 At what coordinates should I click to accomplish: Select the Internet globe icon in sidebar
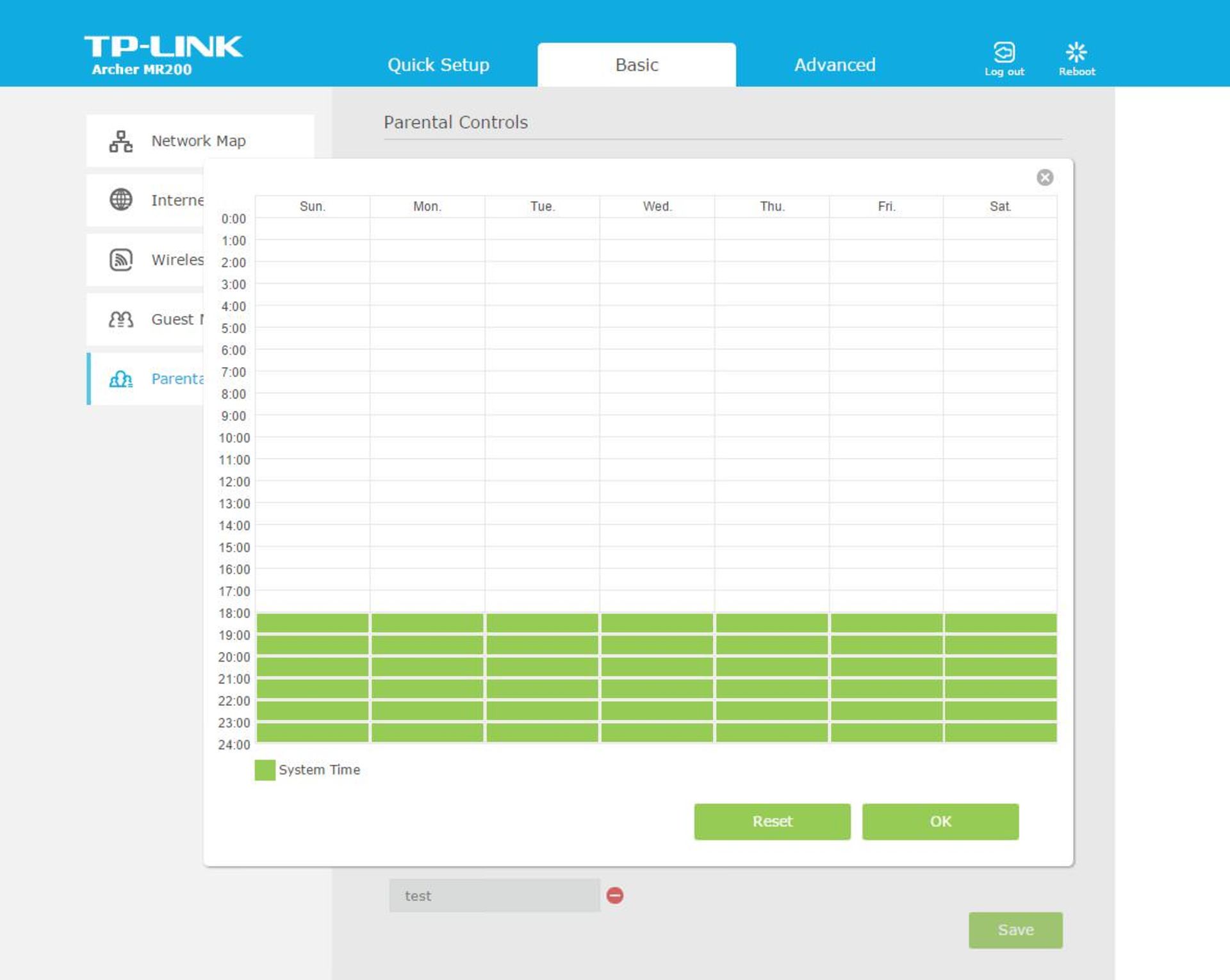(x=120, y=200)
